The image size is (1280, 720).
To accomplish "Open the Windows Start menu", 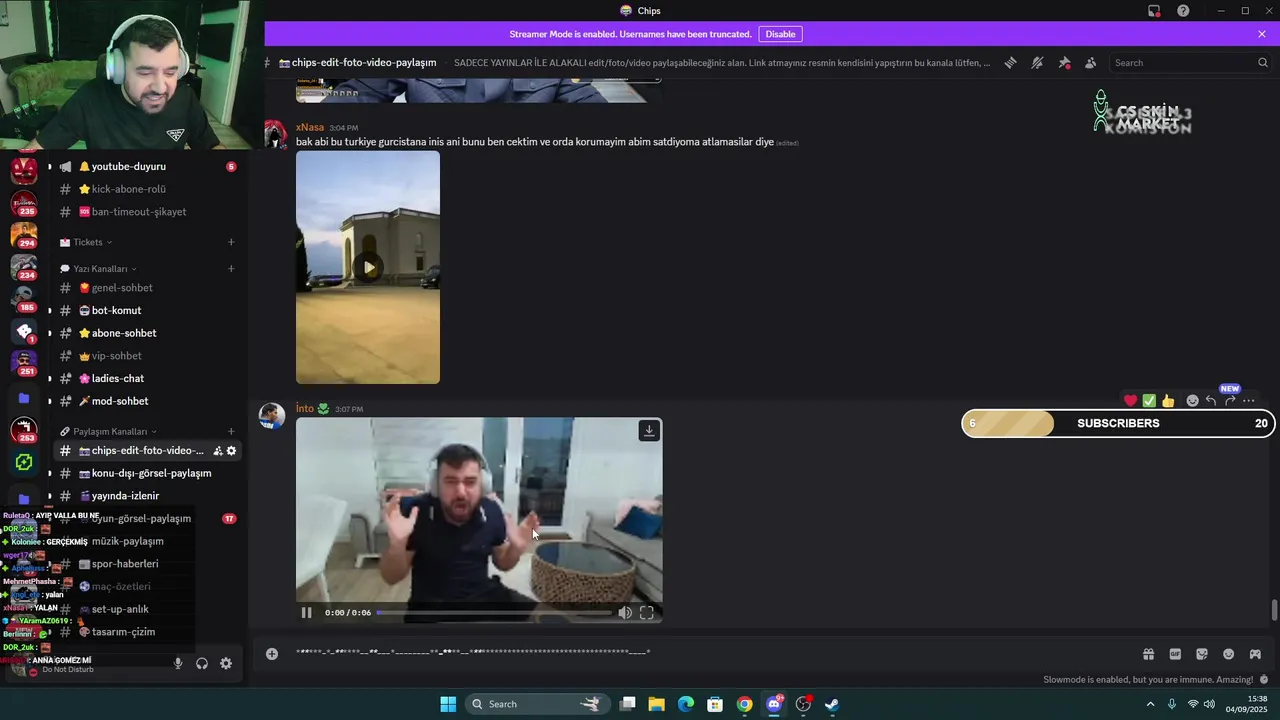I will pyautogui.click(x=448, y=704).
